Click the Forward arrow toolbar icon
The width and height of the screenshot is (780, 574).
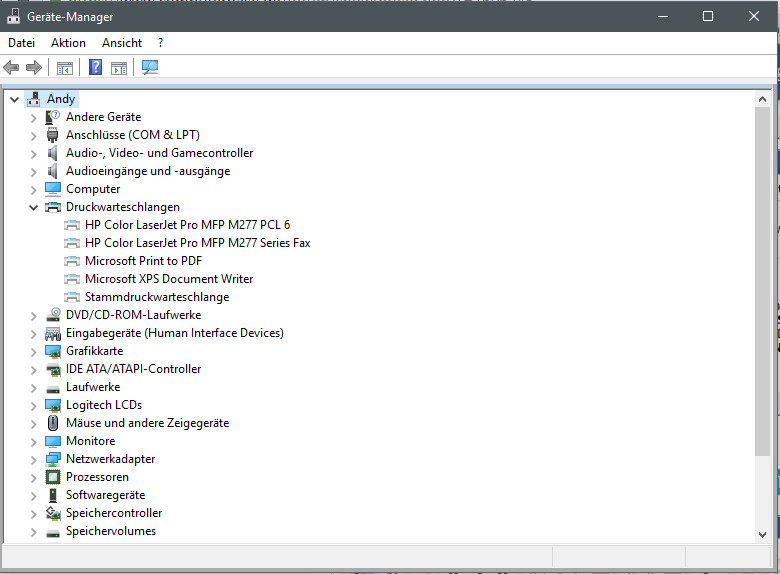[x=34, y=67]
